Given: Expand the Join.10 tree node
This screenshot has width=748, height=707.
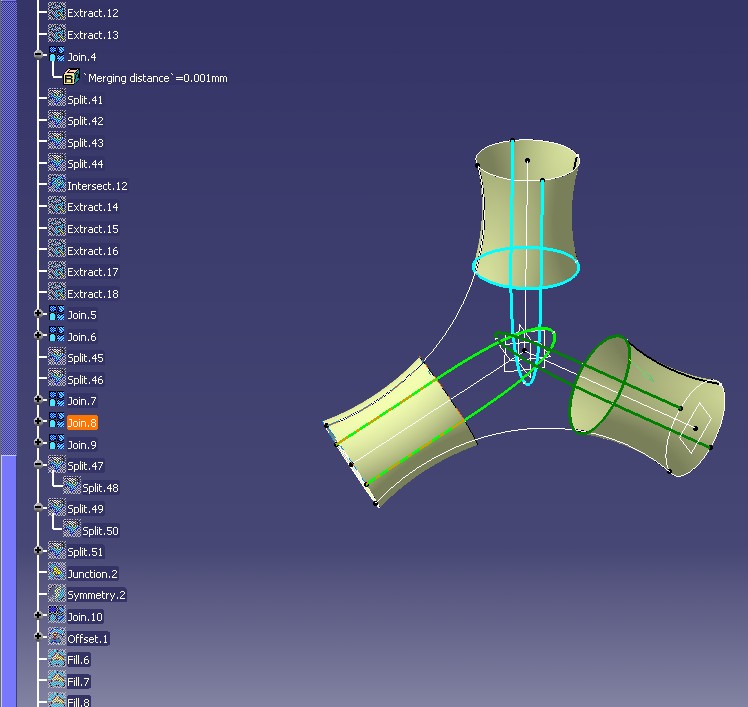Looking at the screenshot, I should click(38, 615).
